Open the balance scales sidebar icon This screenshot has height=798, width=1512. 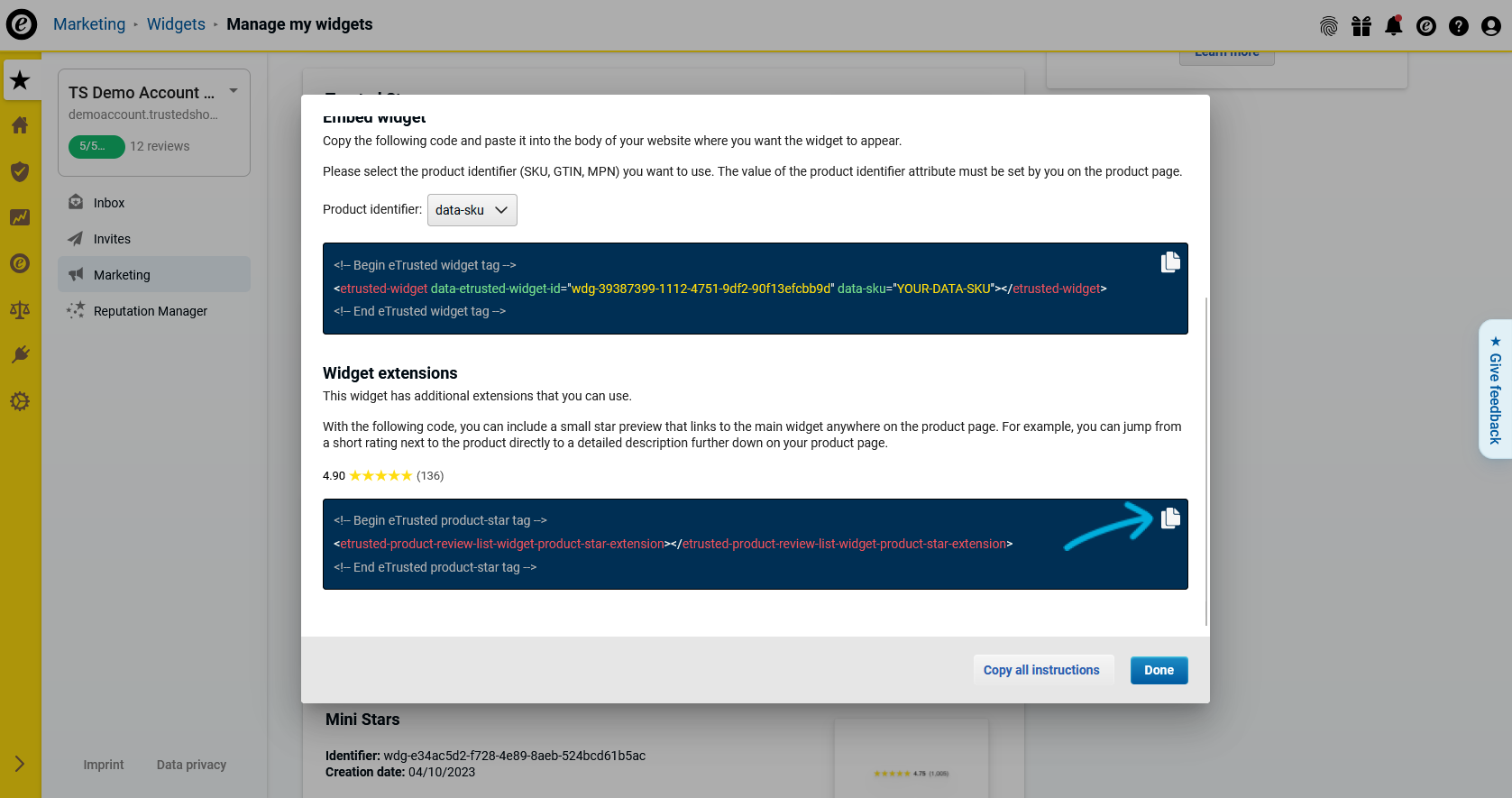point(20,310)
